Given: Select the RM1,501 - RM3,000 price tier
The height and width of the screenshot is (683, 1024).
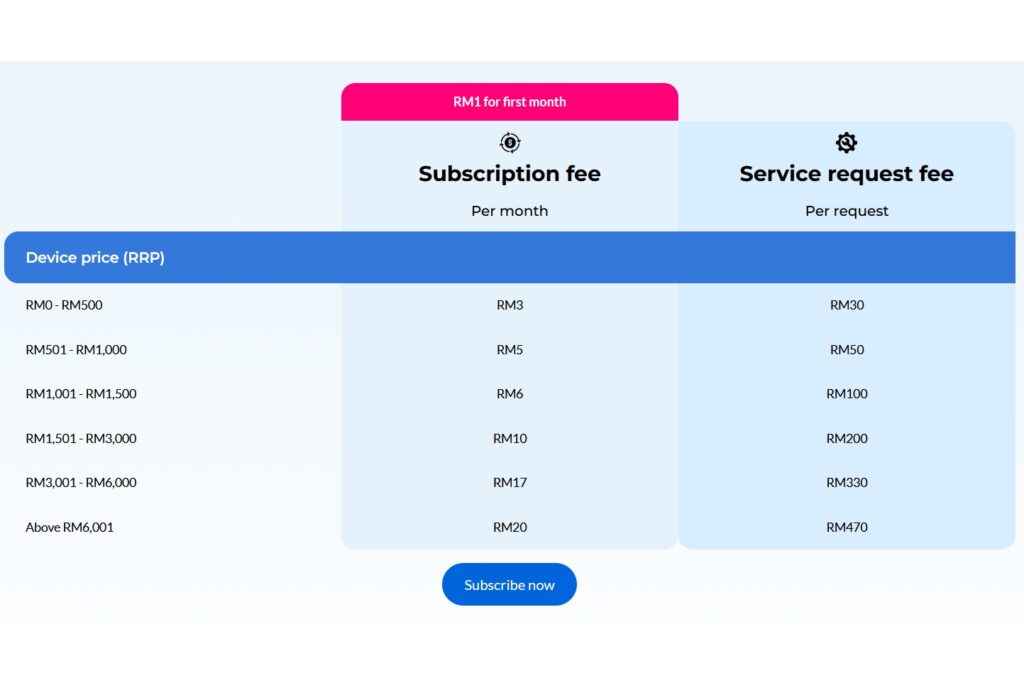Looking at the screenshot, I should pyautogui.click(x=80, y=438).
